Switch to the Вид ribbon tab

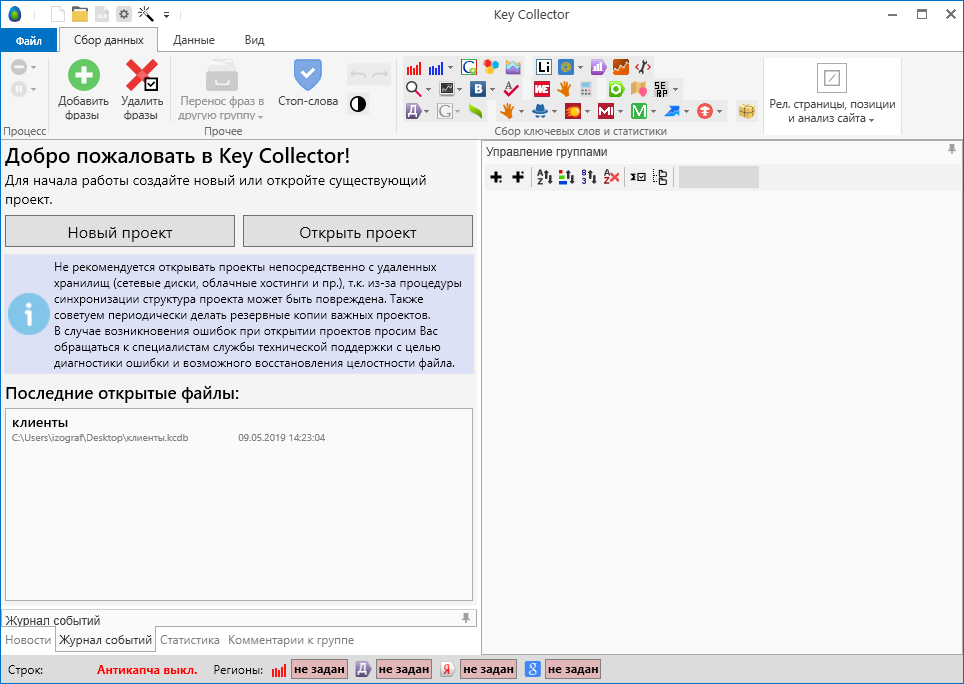pyautogui.click(x=254, y=40)
